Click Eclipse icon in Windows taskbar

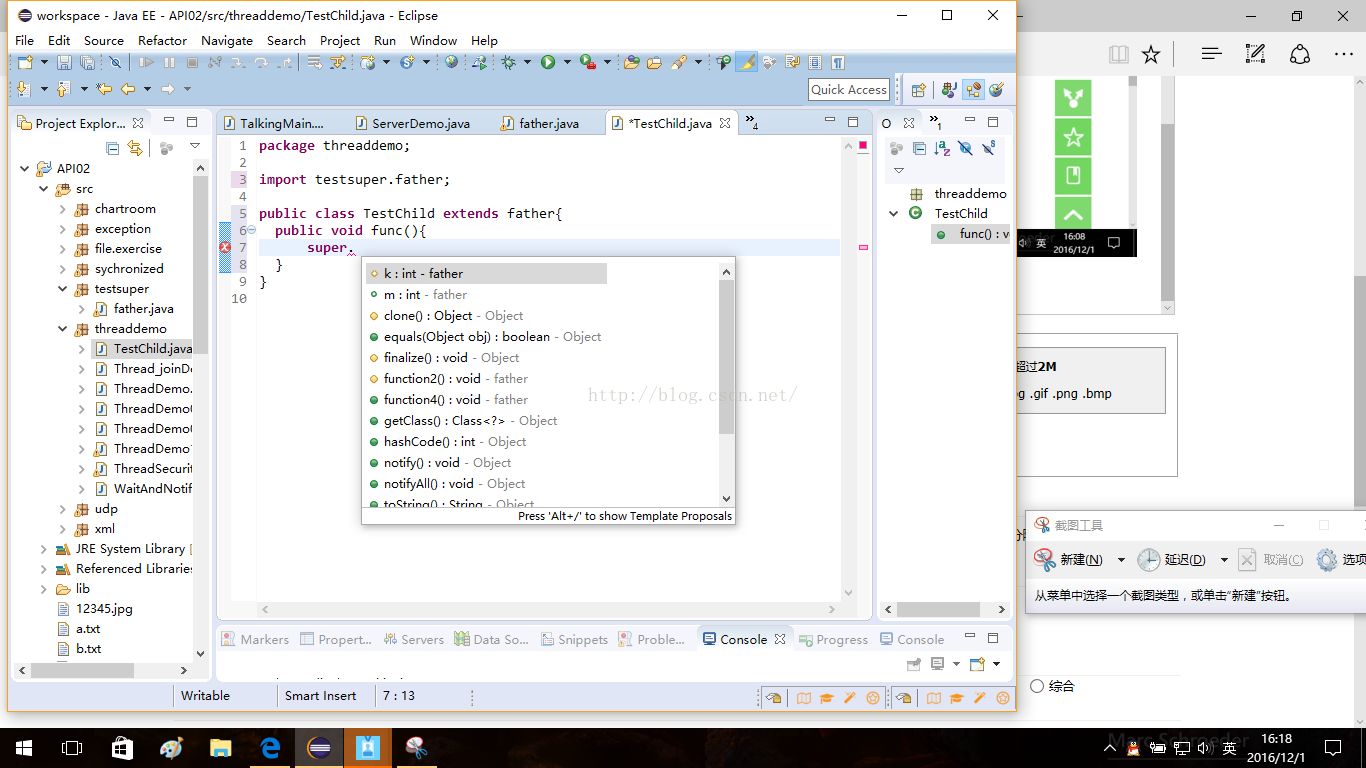pos(319,747)
